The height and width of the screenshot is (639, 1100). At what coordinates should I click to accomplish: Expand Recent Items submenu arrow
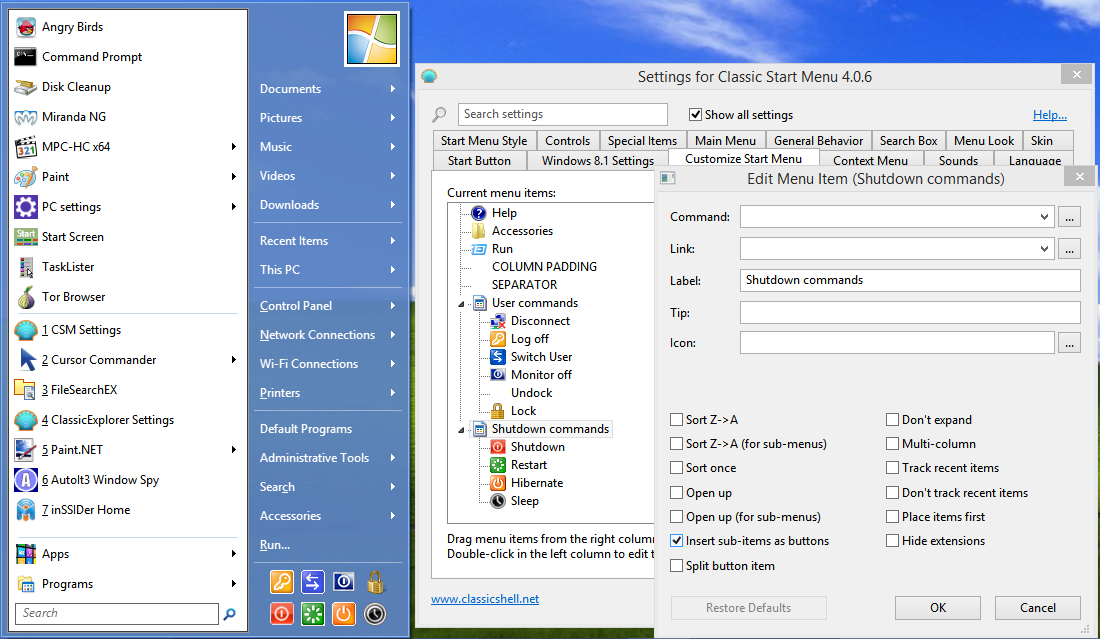393,241
